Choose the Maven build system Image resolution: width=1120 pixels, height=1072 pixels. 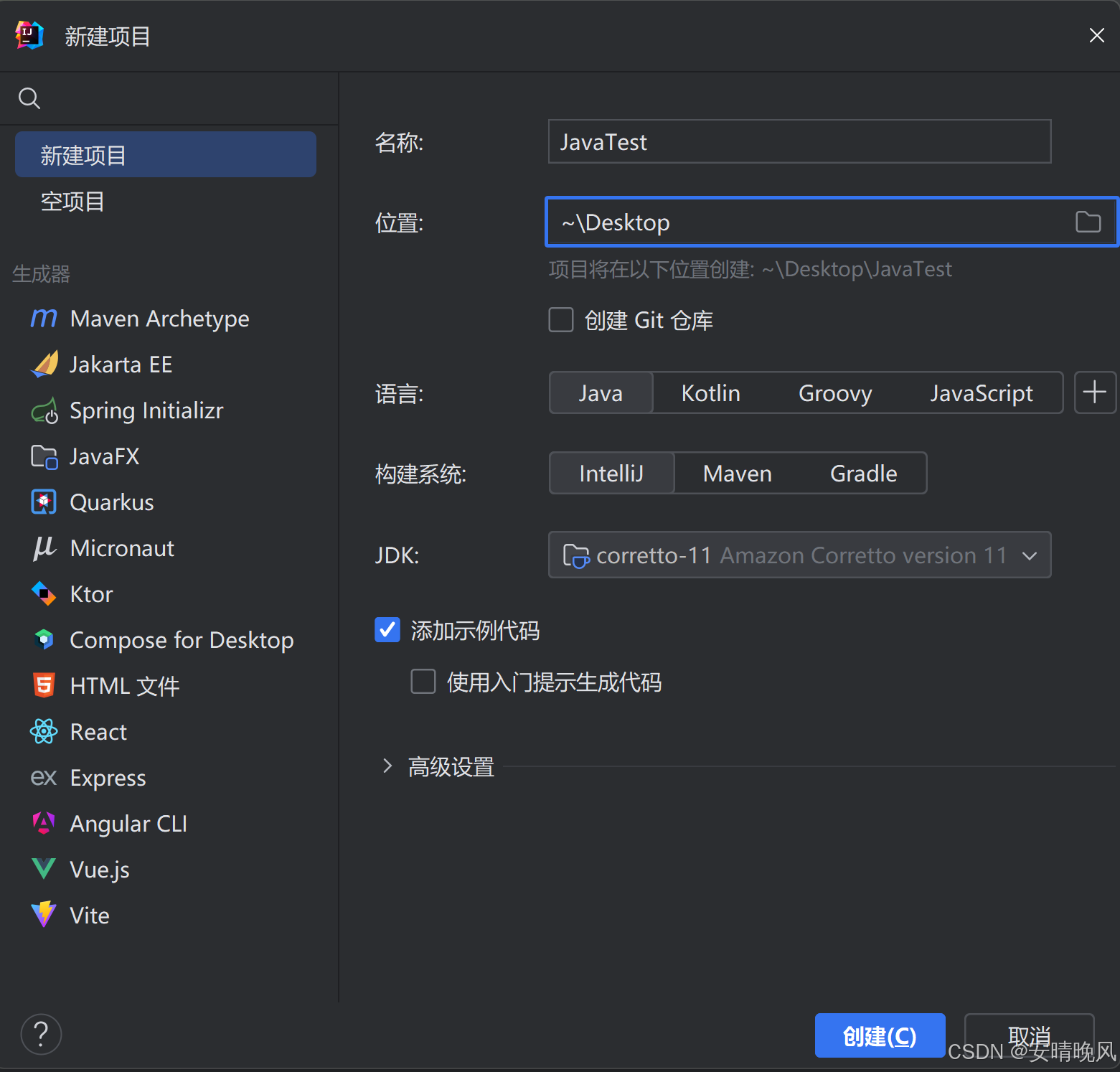tap(738, 473)
